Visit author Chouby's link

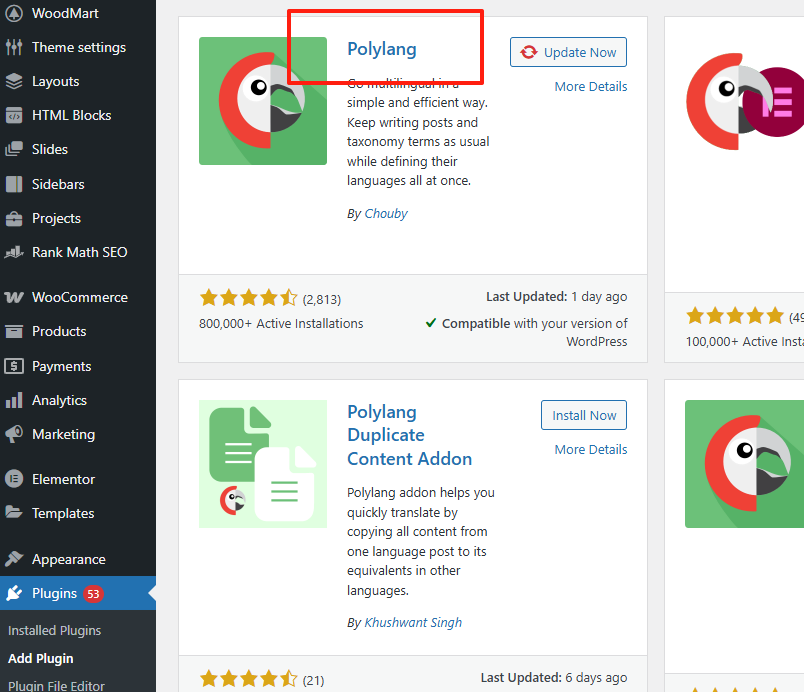[x=386, y=213]
